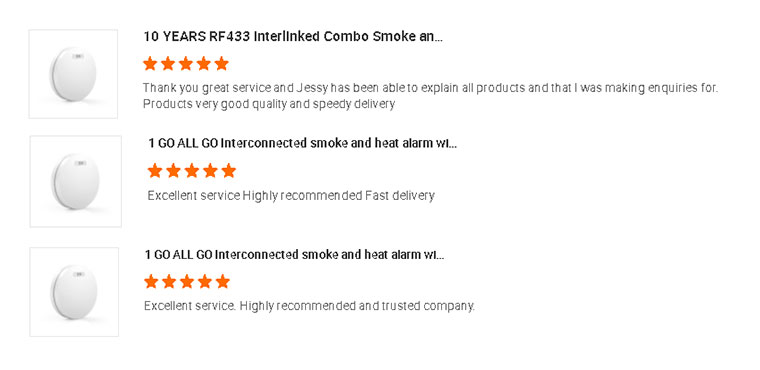This screenshot has width=760, height=370.
Task: Open the product title above the 'trusted company' review
Action: coord(294,255)
